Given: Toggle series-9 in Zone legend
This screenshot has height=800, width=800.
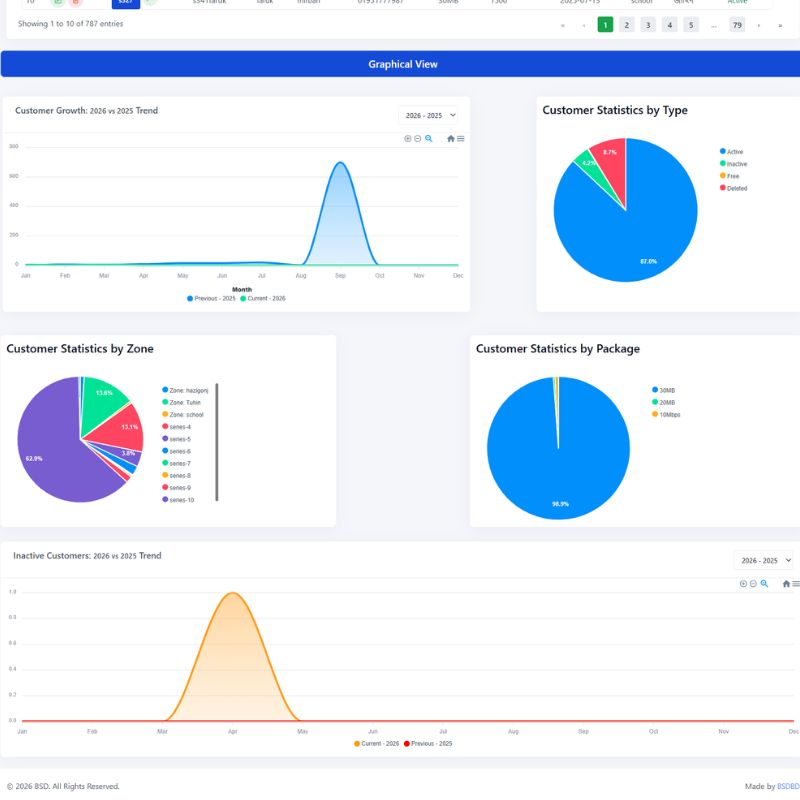Looking at the screenshot, I should tap(177, 488).
